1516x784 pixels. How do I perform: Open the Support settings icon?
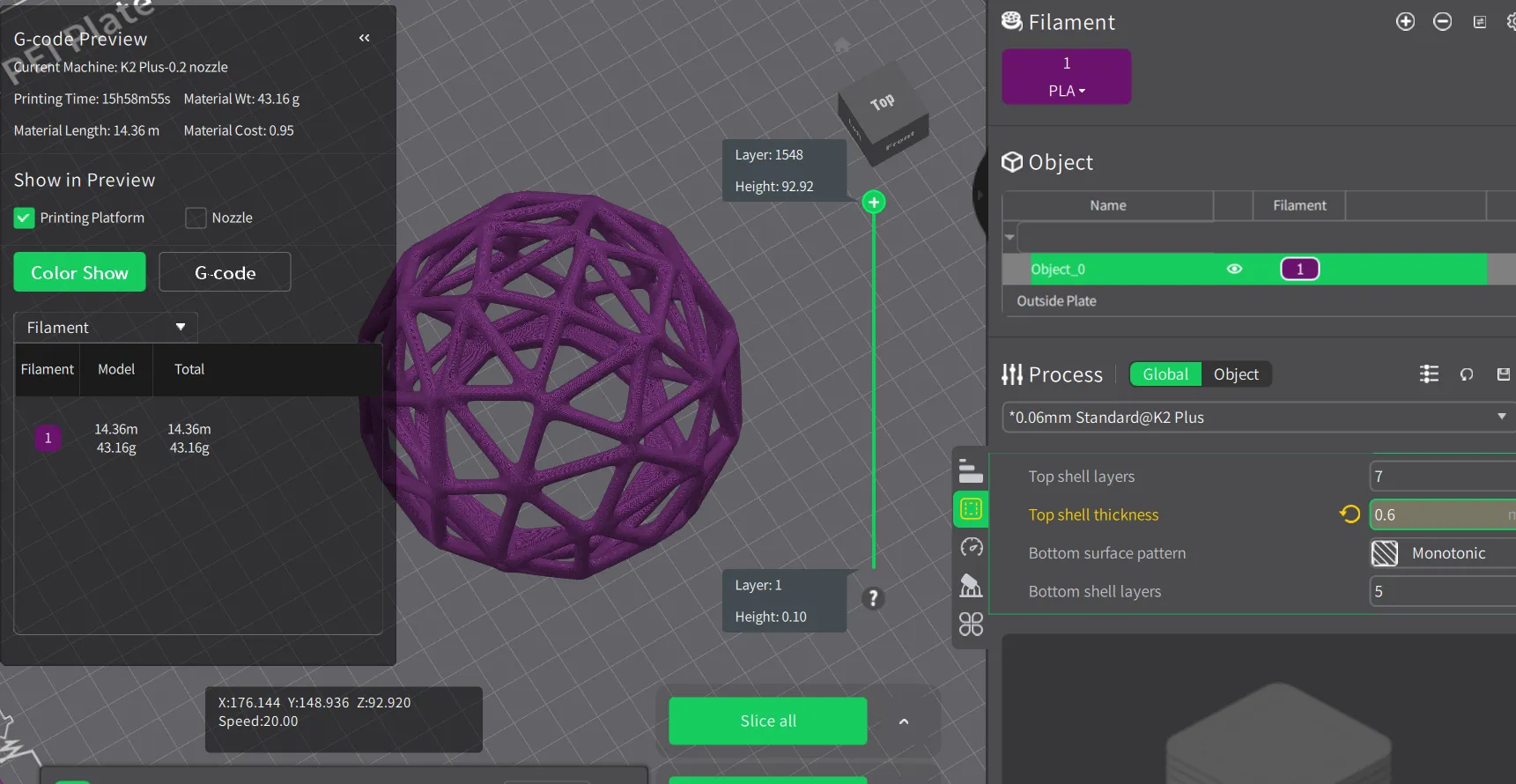click(x=971, y=586)
